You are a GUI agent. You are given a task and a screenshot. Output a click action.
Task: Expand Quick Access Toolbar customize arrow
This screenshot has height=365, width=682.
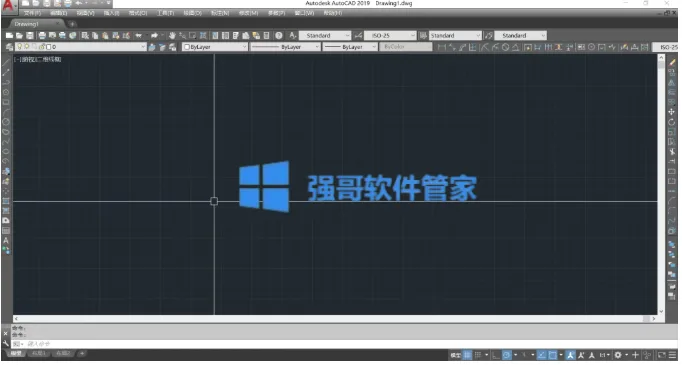coord(109,3)
